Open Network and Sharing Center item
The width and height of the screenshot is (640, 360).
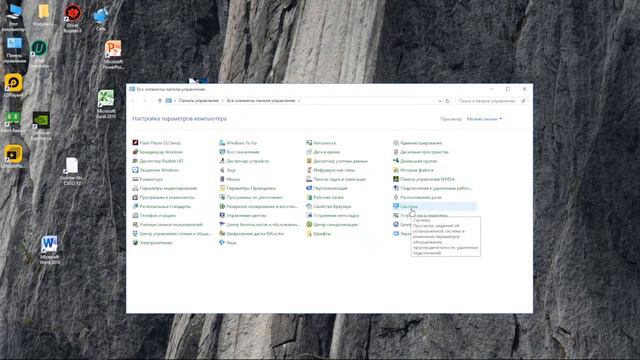point(172,233)
